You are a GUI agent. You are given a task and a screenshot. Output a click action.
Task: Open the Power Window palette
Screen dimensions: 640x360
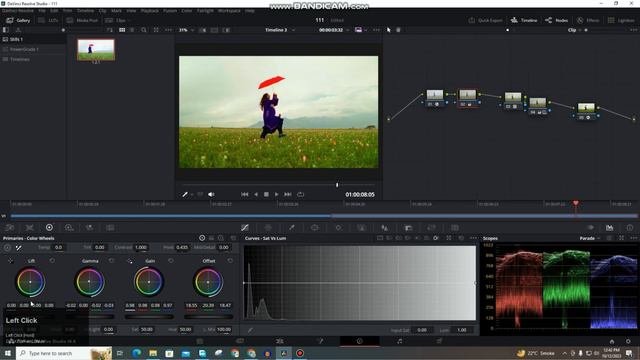[x=315, y=228]
